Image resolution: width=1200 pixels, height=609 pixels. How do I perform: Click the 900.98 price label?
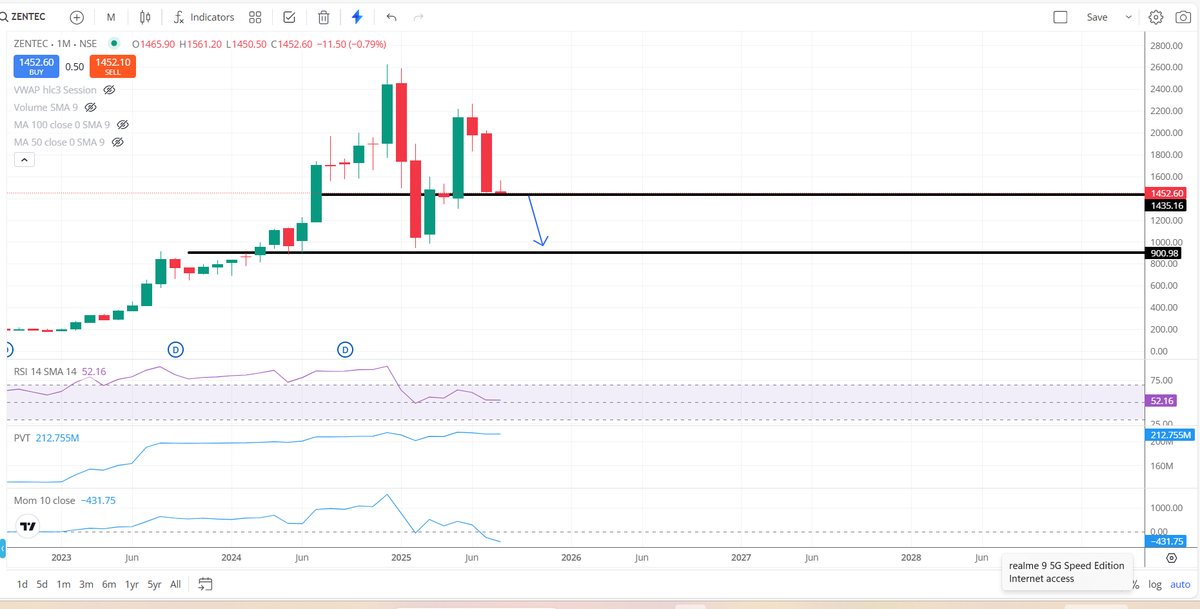click(1165, 253)
